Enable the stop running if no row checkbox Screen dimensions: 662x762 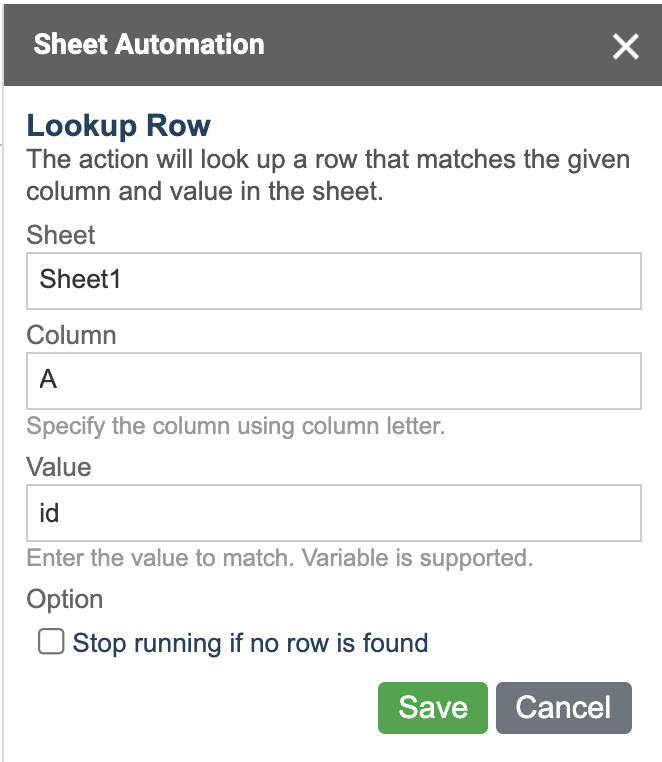click(51, 641)
